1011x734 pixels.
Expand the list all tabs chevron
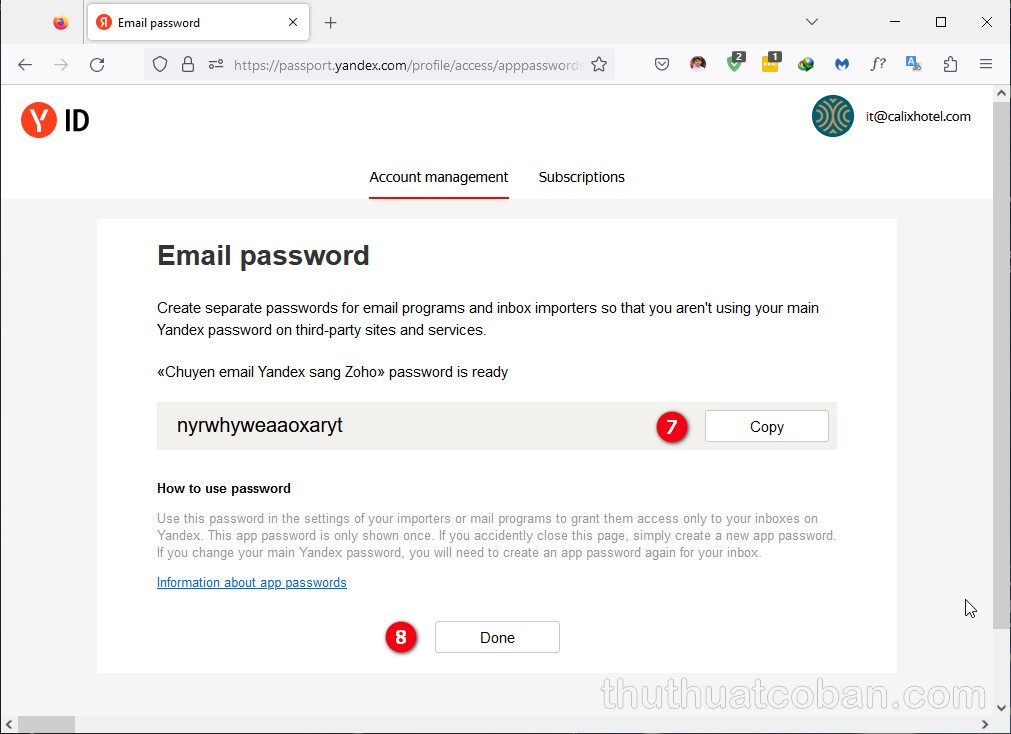click(812, 22)
